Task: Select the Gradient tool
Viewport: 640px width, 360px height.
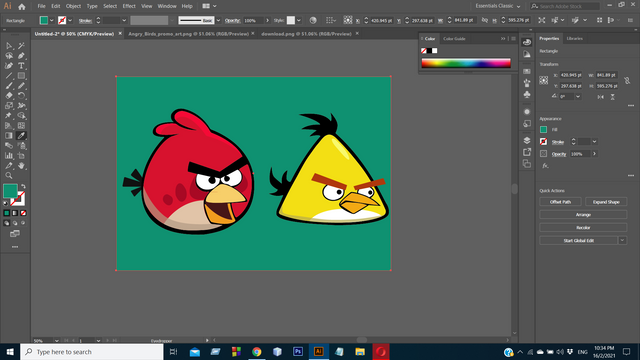Action: coord(9,136)
